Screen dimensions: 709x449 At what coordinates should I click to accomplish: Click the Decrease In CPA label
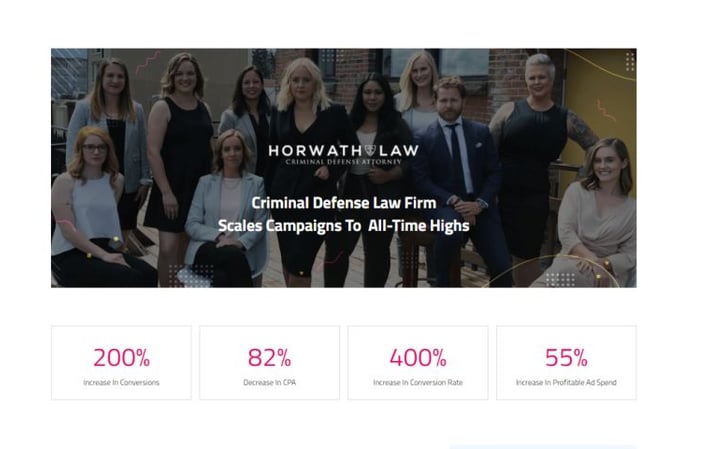tap(269, 383)
